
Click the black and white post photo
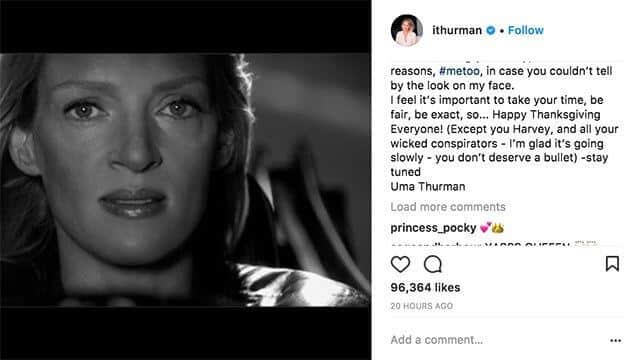click(x=185, y=180)
